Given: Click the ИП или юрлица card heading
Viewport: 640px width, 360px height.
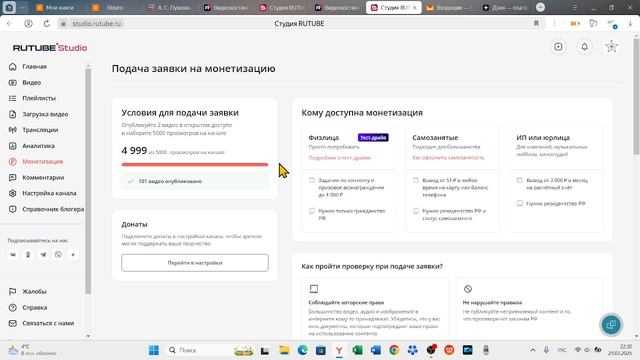Looking at the screenshot, I should (x=543, y=138).
